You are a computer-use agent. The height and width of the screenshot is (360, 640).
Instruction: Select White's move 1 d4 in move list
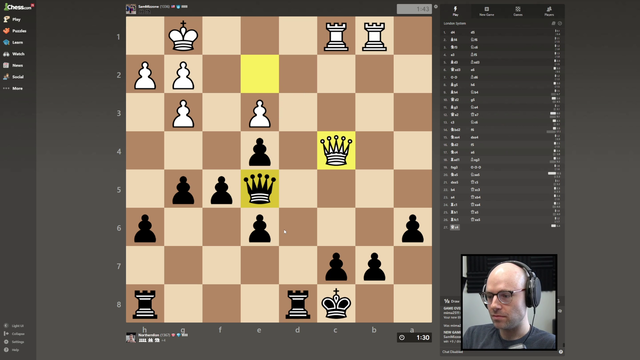tap(453, 32)
